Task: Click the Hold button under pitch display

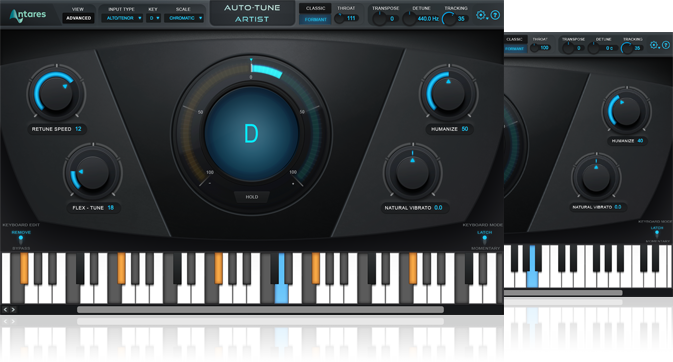Action: tap(252, 197)
